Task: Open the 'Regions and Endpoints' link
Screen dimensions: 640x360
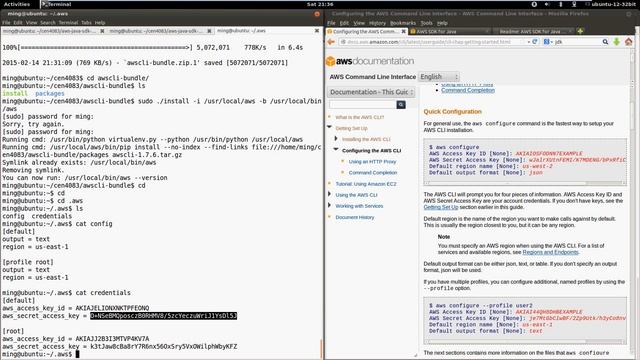Action: 550,252
